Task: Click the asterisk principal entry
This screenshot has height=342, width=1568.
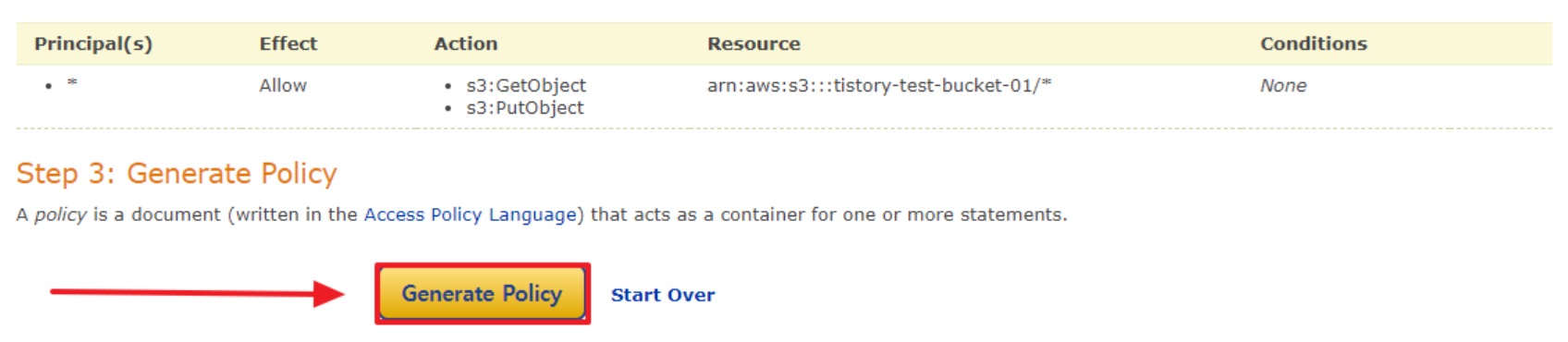Action: click(72, 84)
